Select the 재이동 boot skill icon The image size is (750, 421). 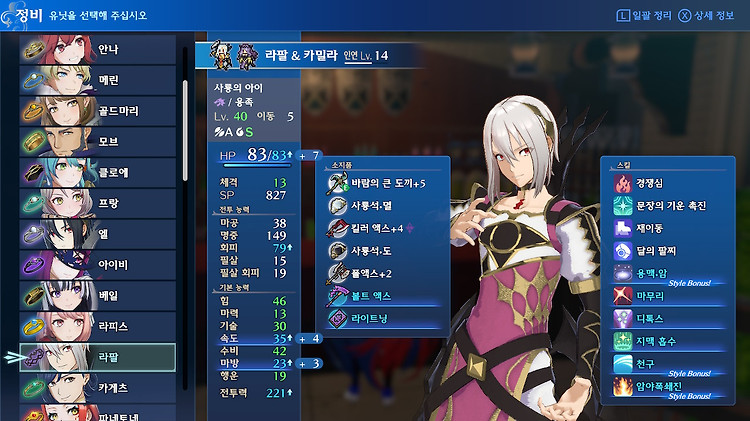[x=623, y=228]
